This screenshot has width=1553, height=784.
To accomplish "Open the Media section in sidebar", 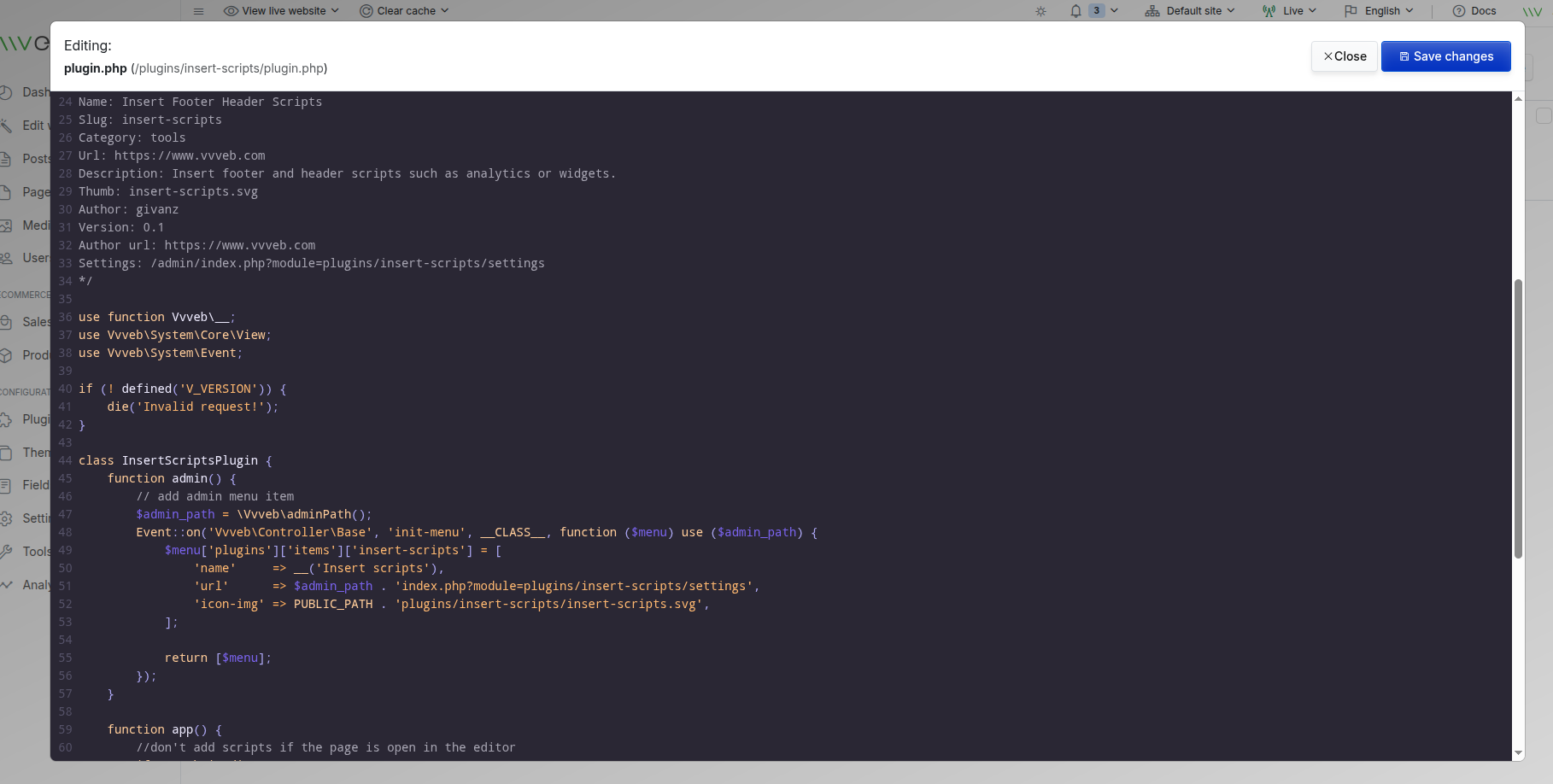I will pyautogui.click(x=26, y=225).
